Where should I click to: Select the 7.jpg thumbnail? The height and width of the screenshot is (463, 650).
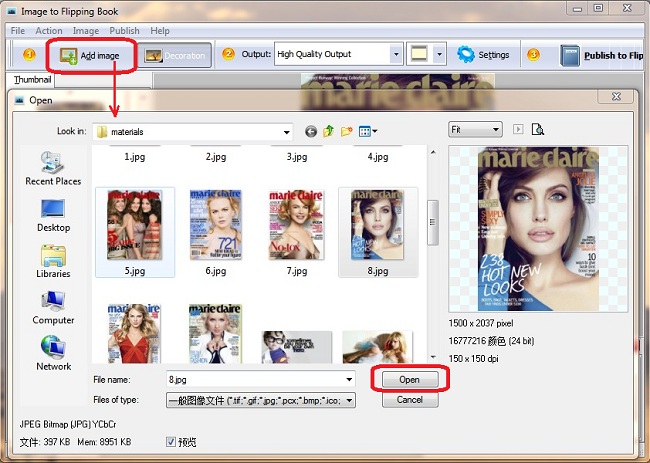coord(296,225)
